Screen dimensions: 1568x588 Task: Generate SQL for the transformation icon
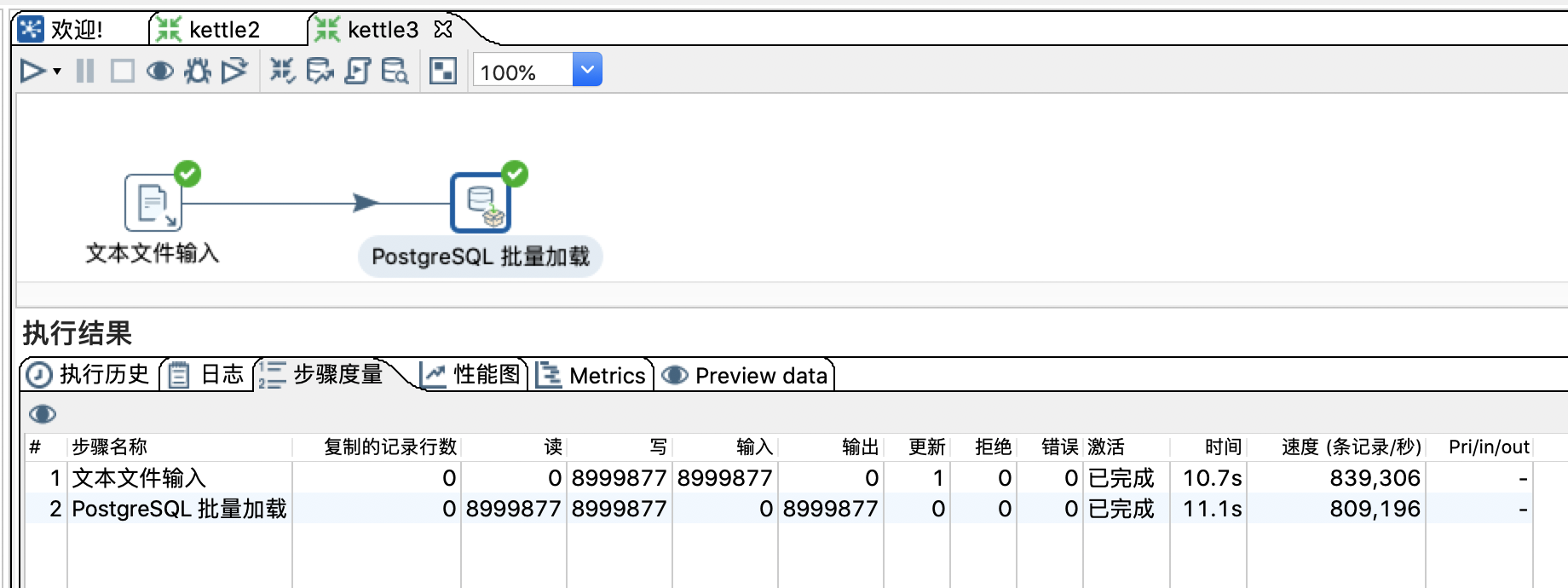point(357,71)
